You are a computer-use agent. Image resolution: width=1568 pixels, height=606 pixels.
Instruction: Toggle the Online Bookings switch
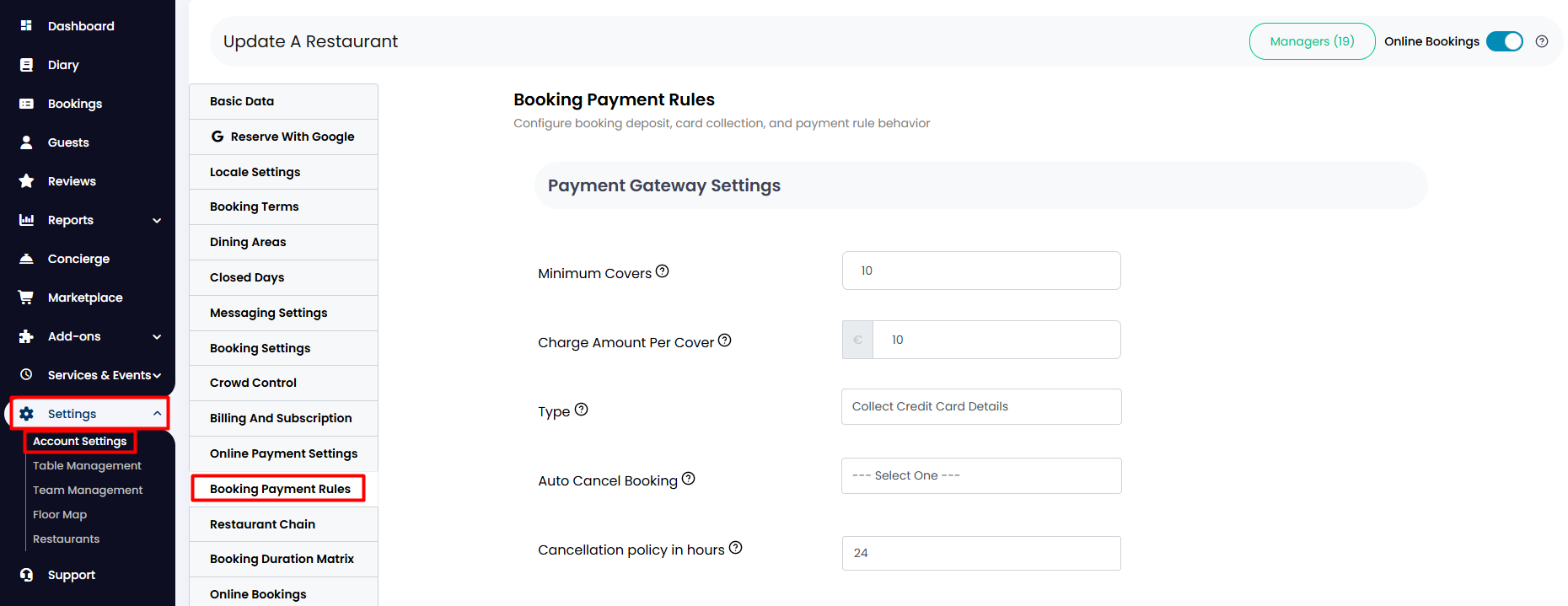(x=1505, y=41)
